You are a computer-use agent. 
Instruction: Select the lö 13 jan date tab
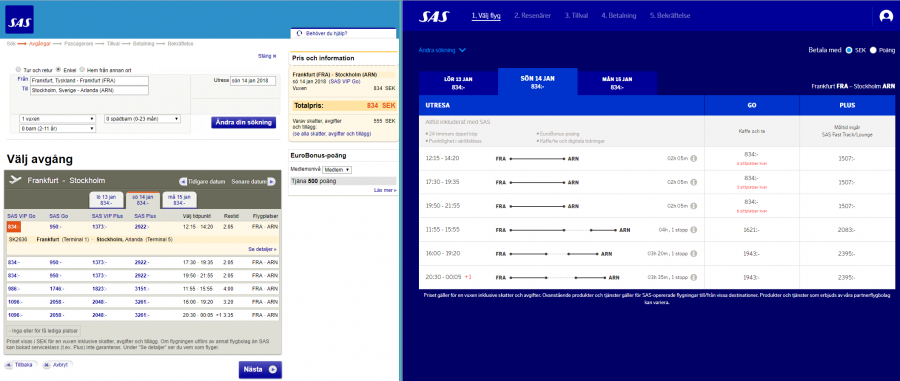click(x=107, y=199)
